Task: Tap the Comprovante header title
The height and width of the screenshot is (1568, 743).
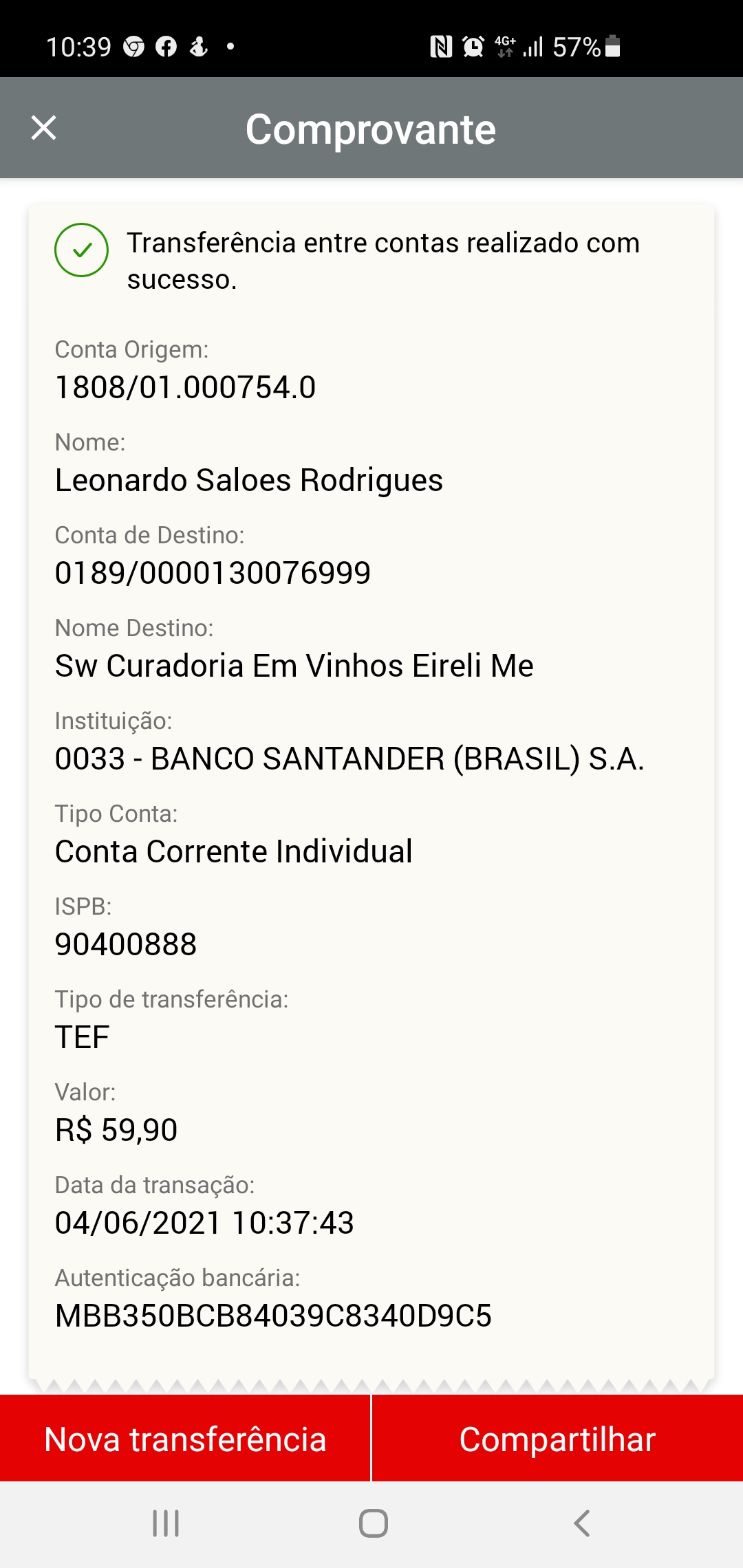Action: 371,129
